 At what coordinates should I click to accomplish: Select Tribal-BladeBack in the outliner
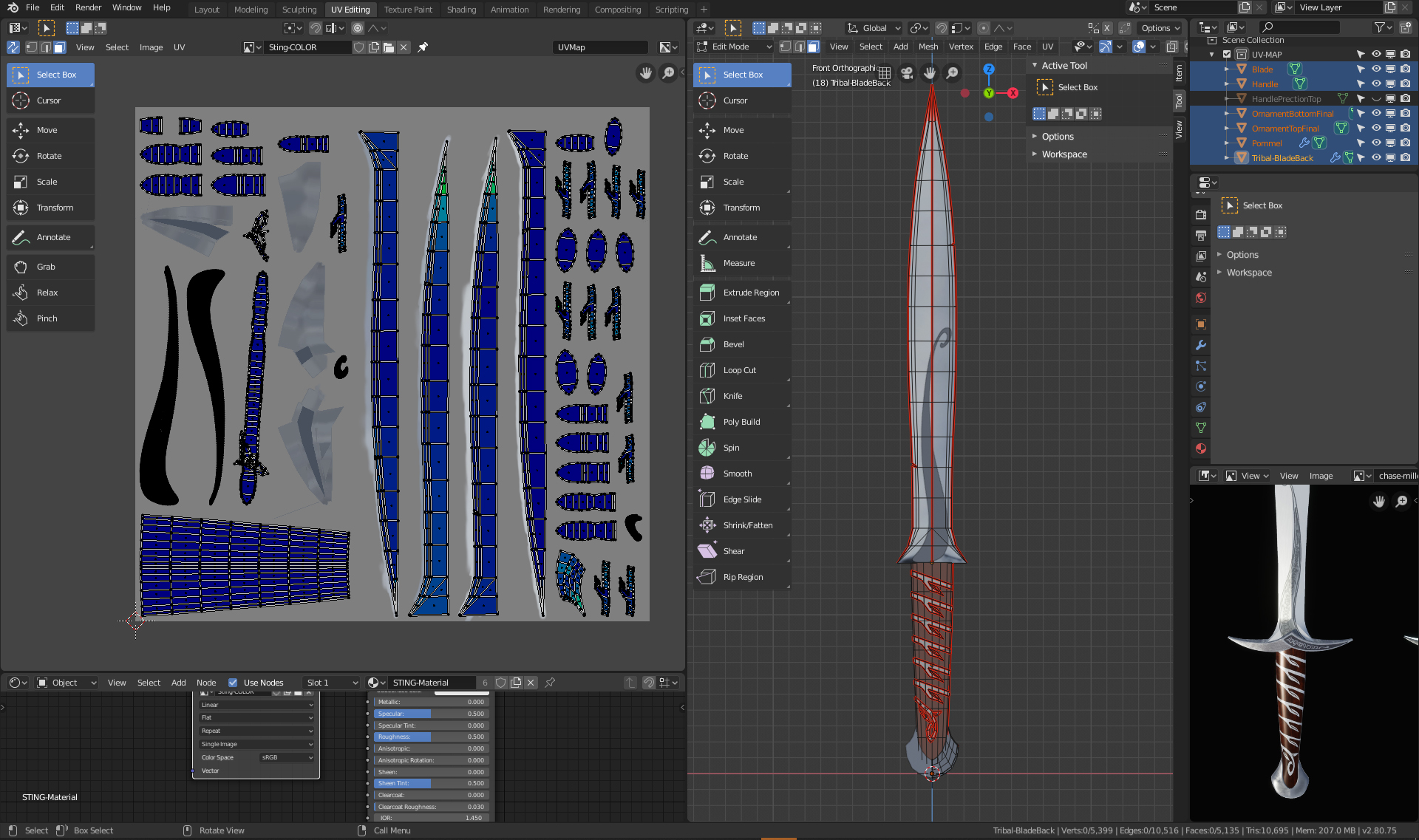pyautogui.click(x=1282, y=158)
